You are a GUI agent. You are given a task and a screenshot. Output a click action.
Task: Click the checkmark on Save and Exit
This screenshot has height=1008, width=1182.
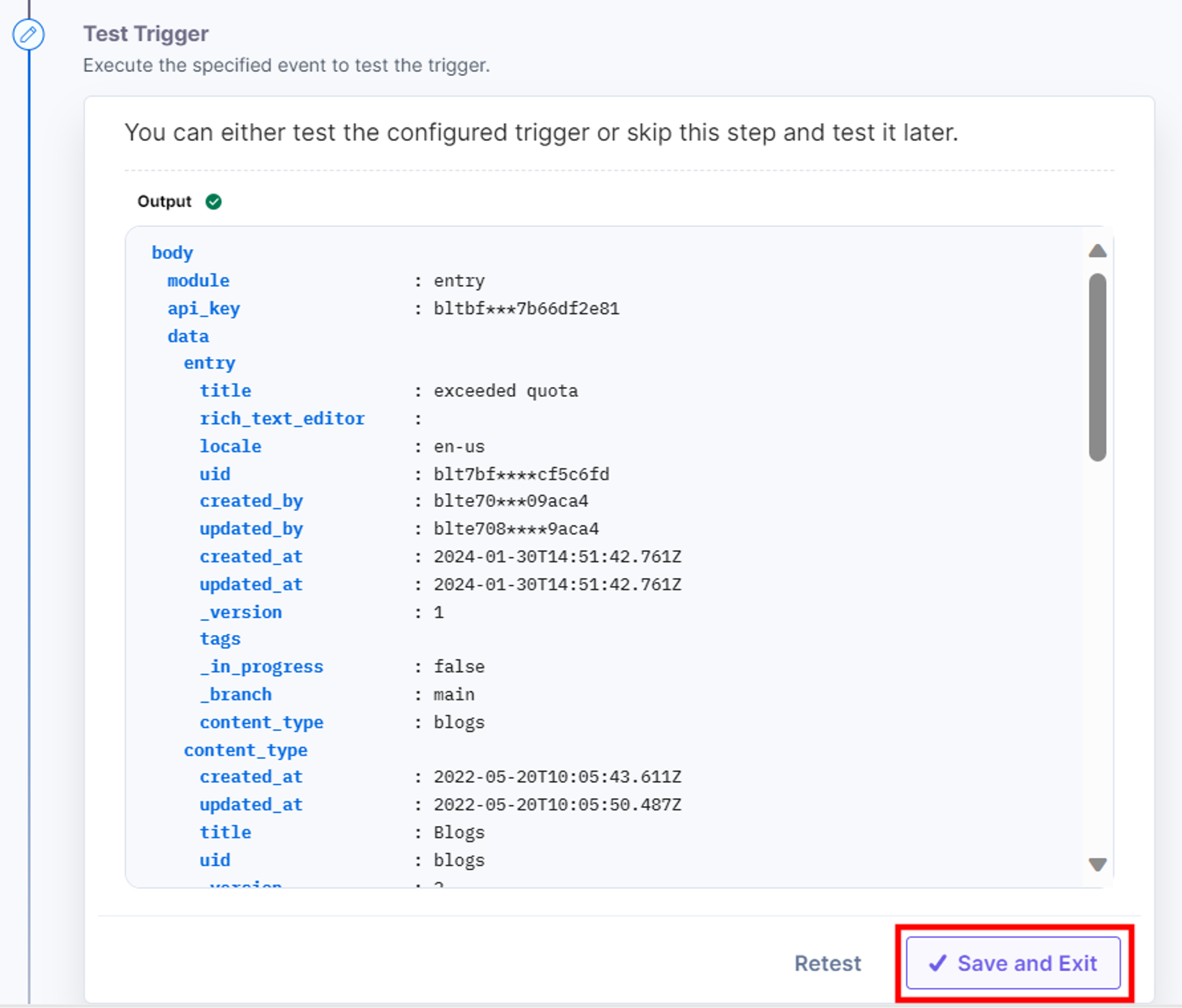(938, 963)
